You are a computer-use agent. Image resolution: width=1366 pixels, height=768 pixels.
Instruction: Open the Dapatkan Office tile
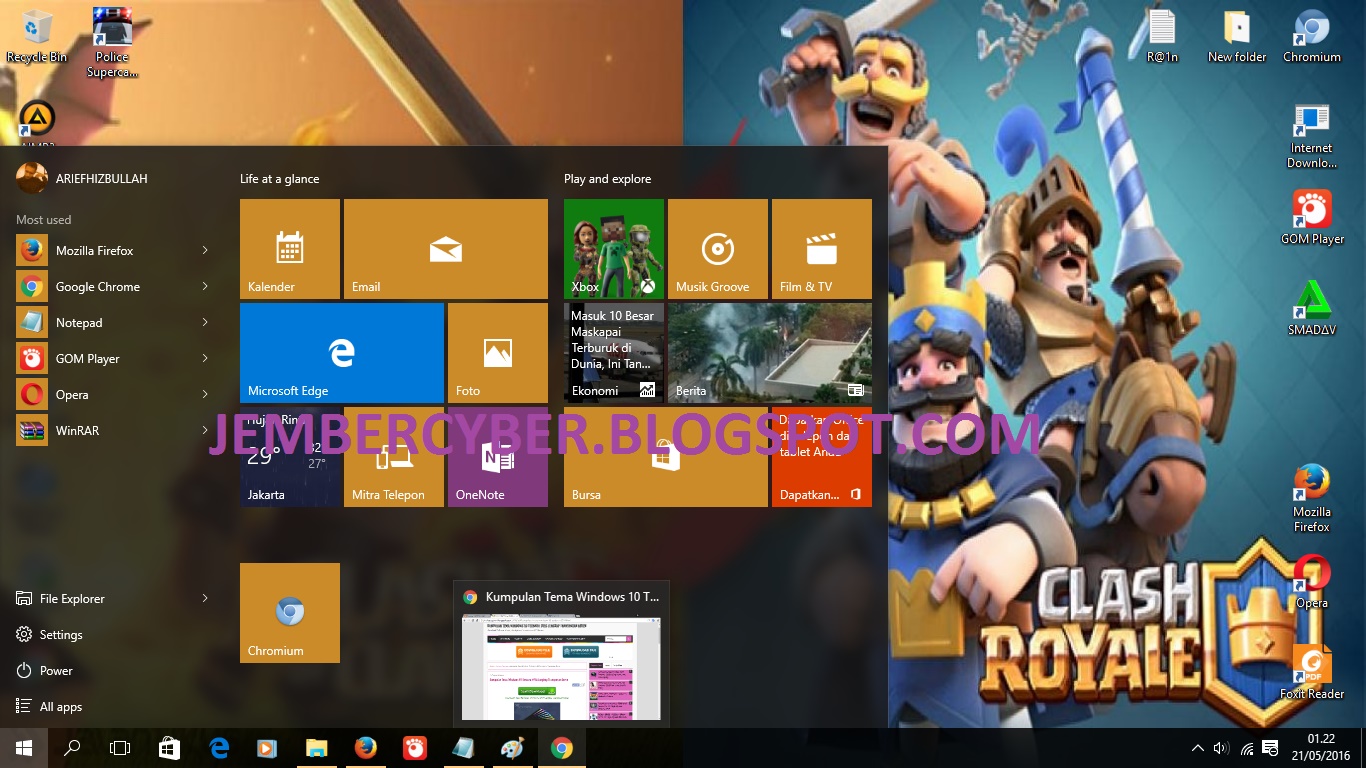(x=822, y=457)
